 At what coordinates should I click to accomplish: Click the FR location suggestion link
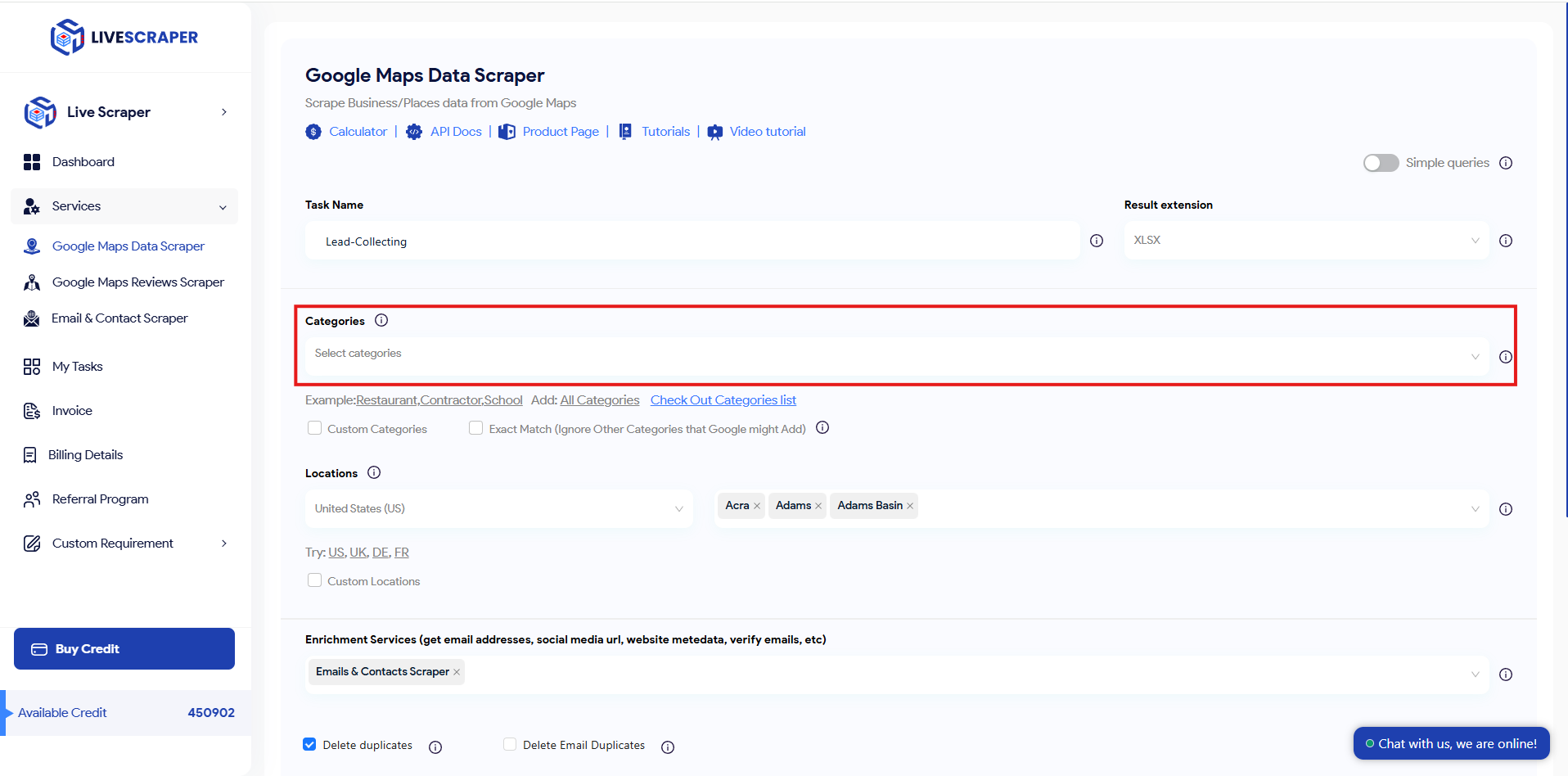[402, 553]
